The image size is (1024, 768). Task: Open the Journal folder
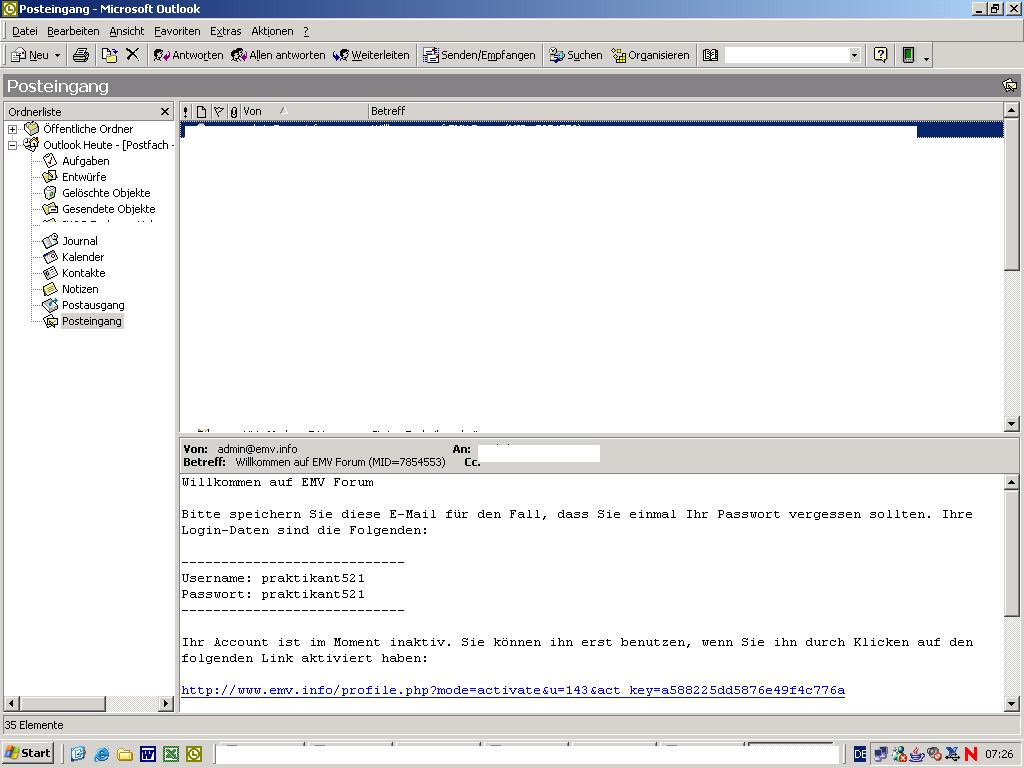tap(80, 241)
